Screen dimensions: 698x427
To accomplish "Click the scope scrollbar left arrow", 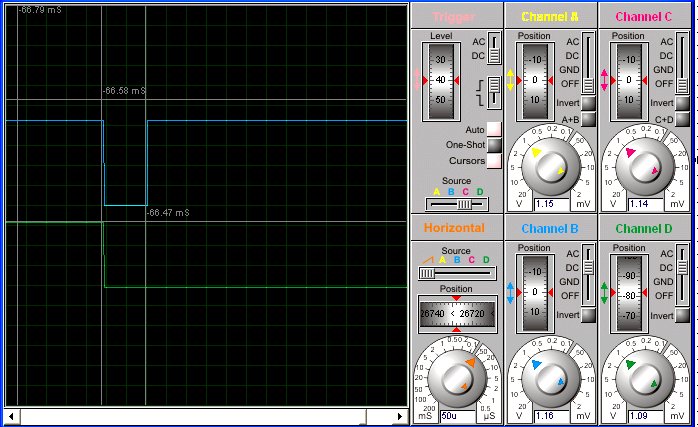I will tap(11, 416).
